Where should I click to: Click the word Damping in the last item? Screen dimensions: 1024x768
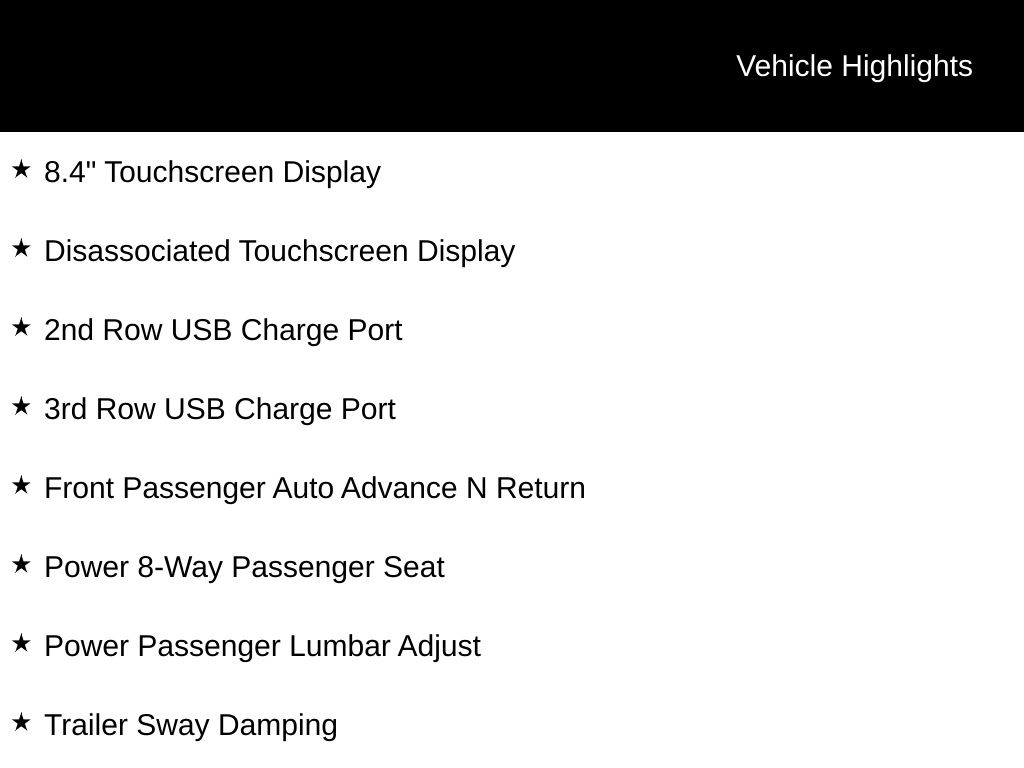tap(278, 726)
